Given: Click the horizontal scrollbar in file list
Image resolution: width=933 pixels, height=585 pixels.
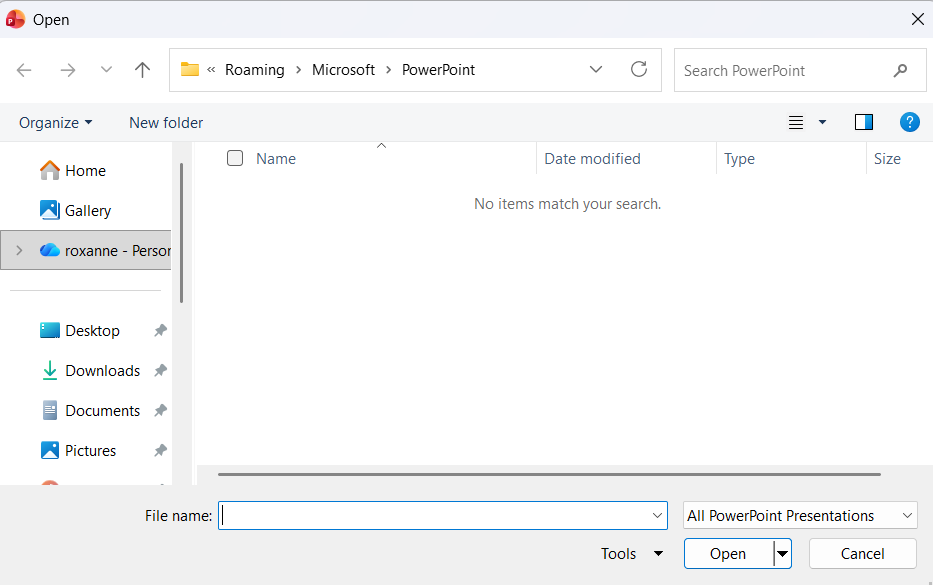Looking at the screenshot, I should tap(548, 474).
